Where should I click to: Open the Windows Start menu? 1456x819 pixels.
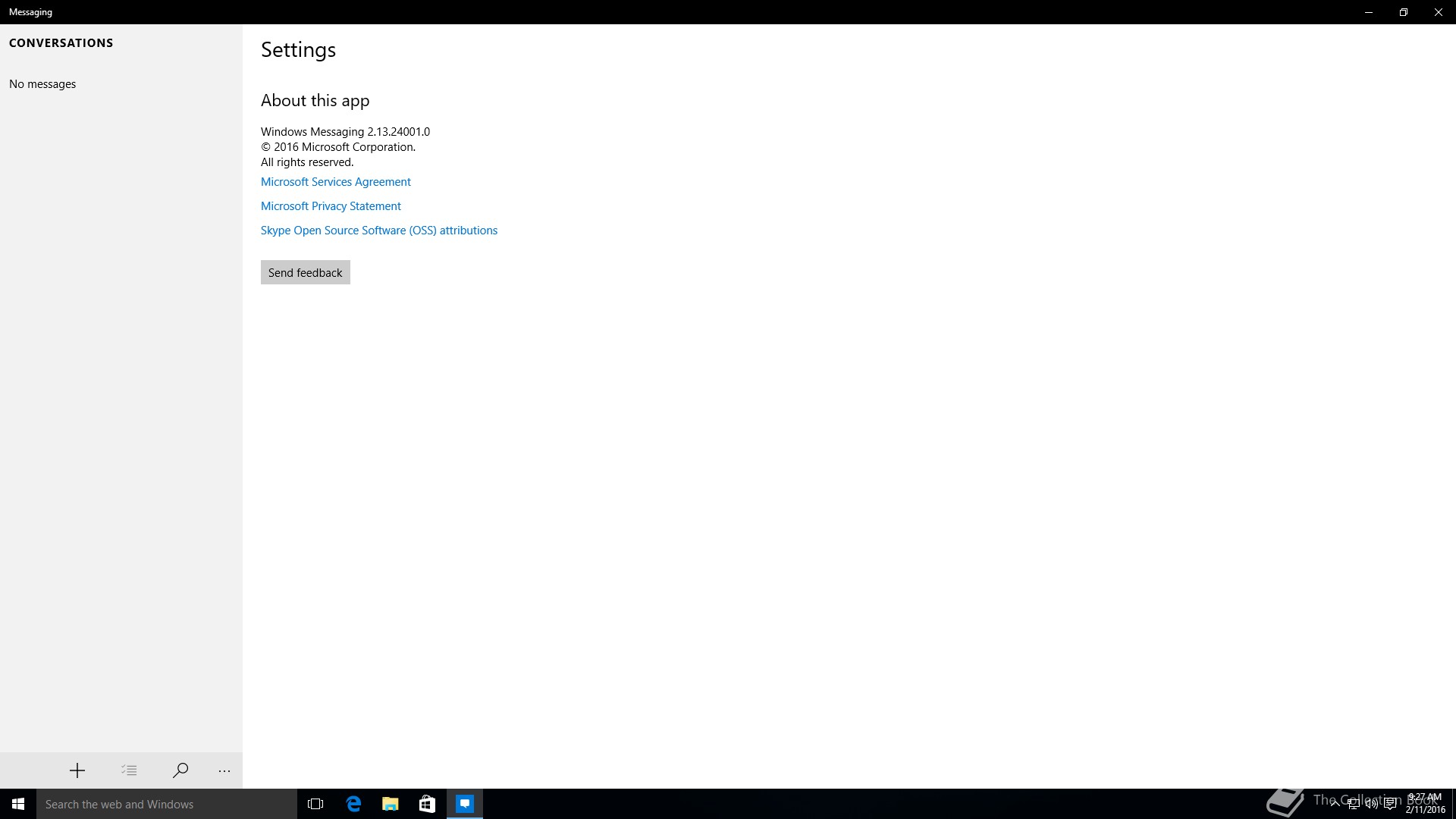(x=18, y=804)
